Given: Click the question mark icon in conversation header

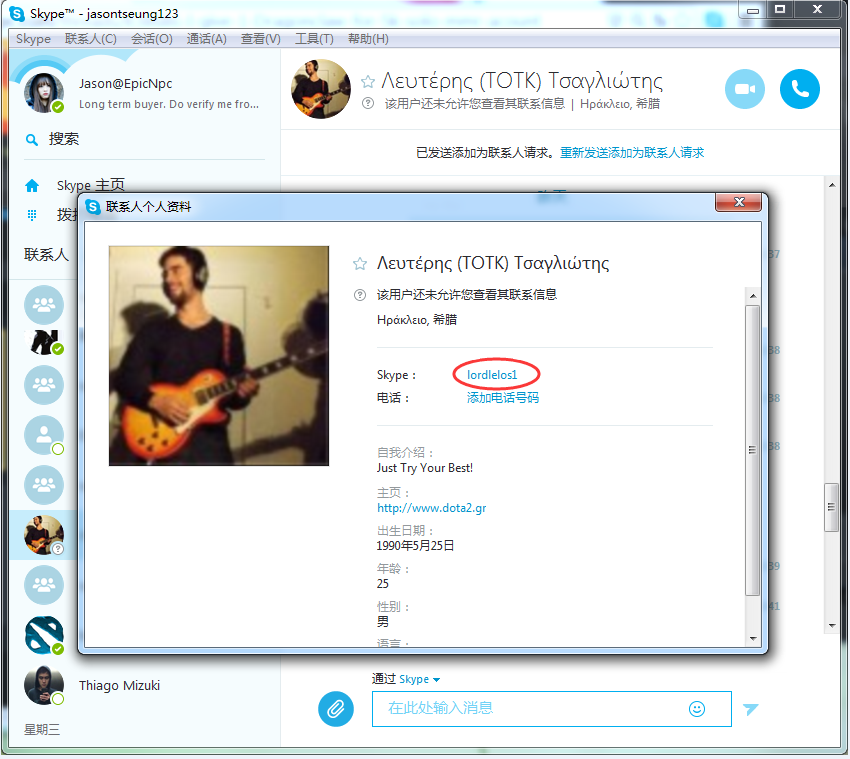Looking at the screenshot, I should pyautogui.click(x=368, y=103).
